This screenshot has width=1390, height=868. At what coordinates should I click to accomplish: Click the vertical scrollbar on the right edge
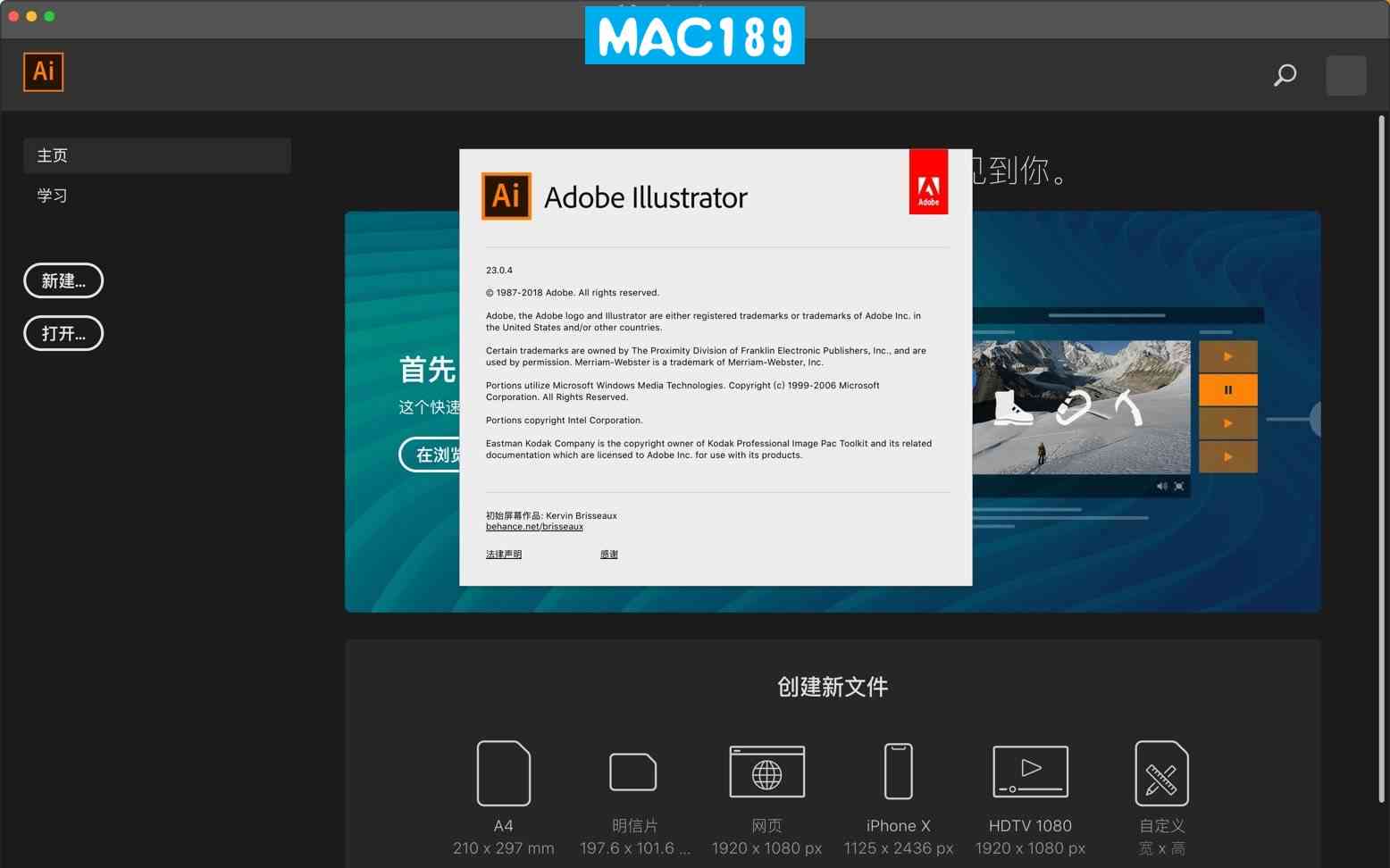point(1381,458)
